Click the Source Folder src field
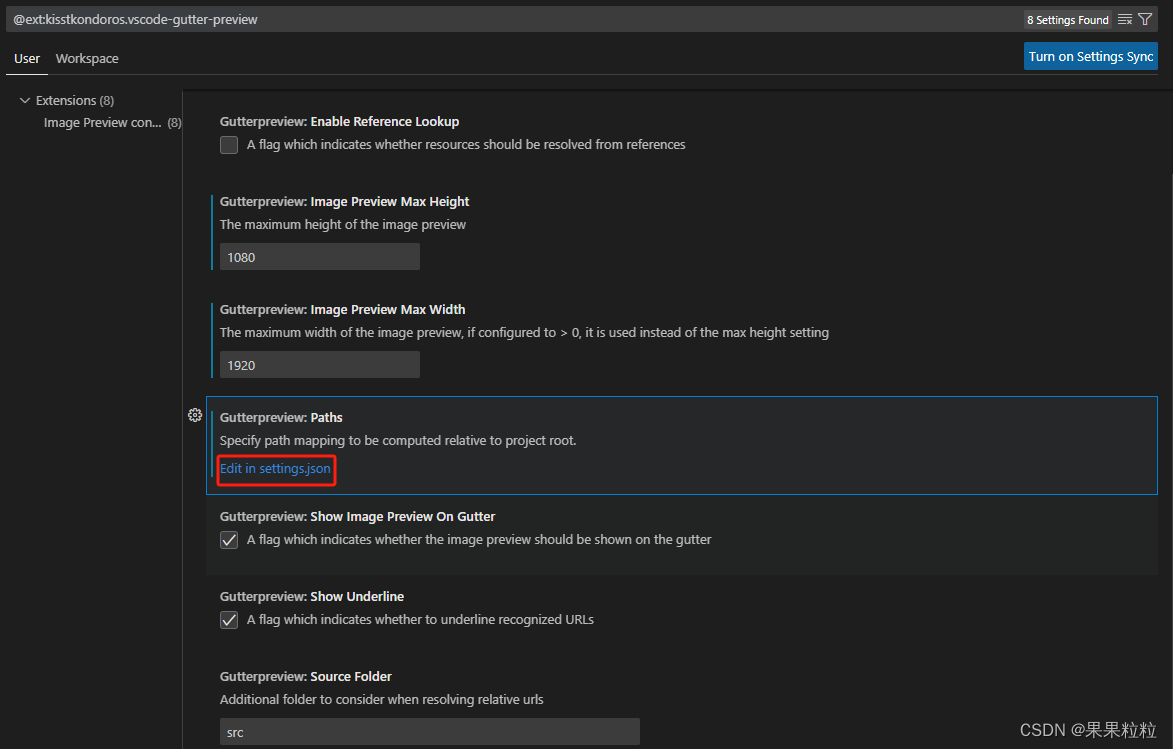The width and height of the screenshot is (1173, 749). click(x=429, y=731)
